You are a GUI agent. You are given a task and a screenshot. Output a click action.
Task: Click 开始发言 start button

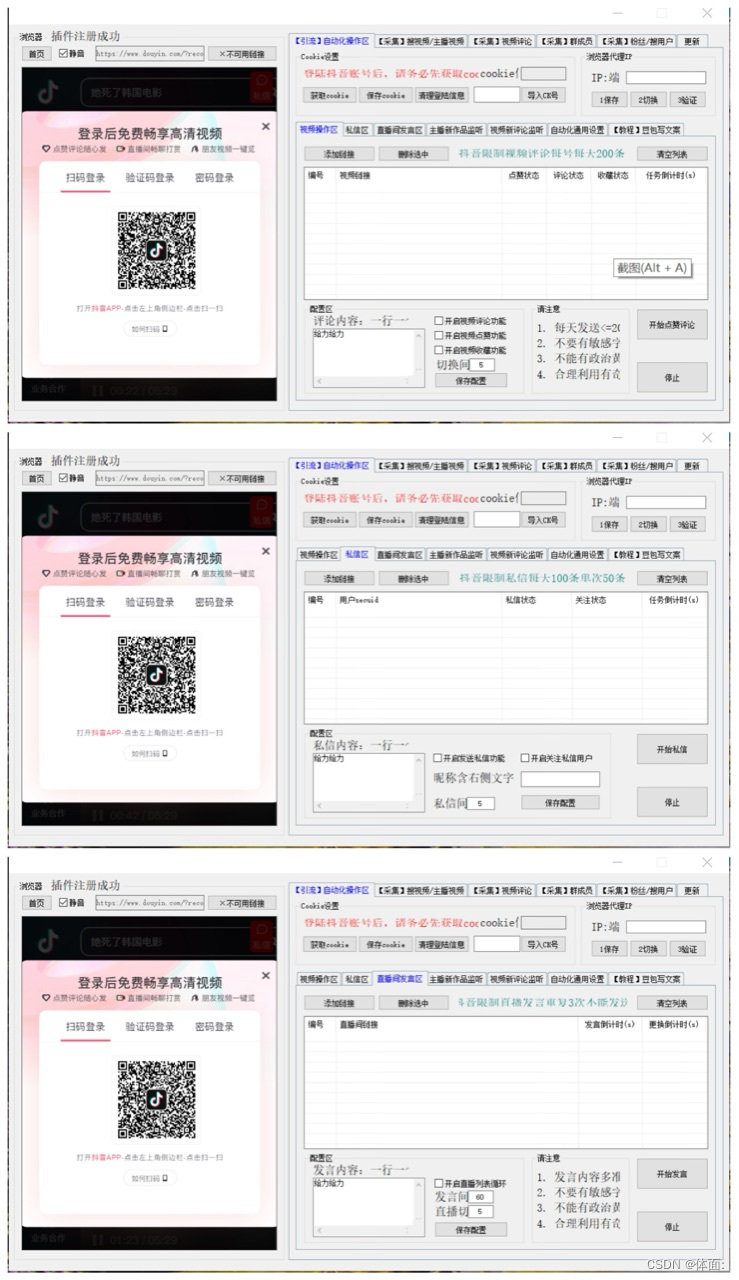672,1173
